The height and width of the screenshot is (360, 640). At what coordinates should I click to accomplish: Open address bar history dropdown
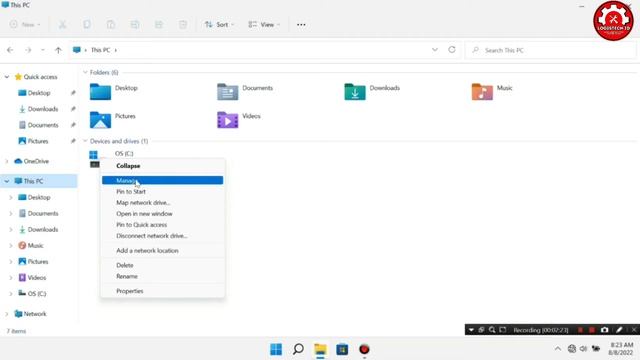click(x=435, y=50)
